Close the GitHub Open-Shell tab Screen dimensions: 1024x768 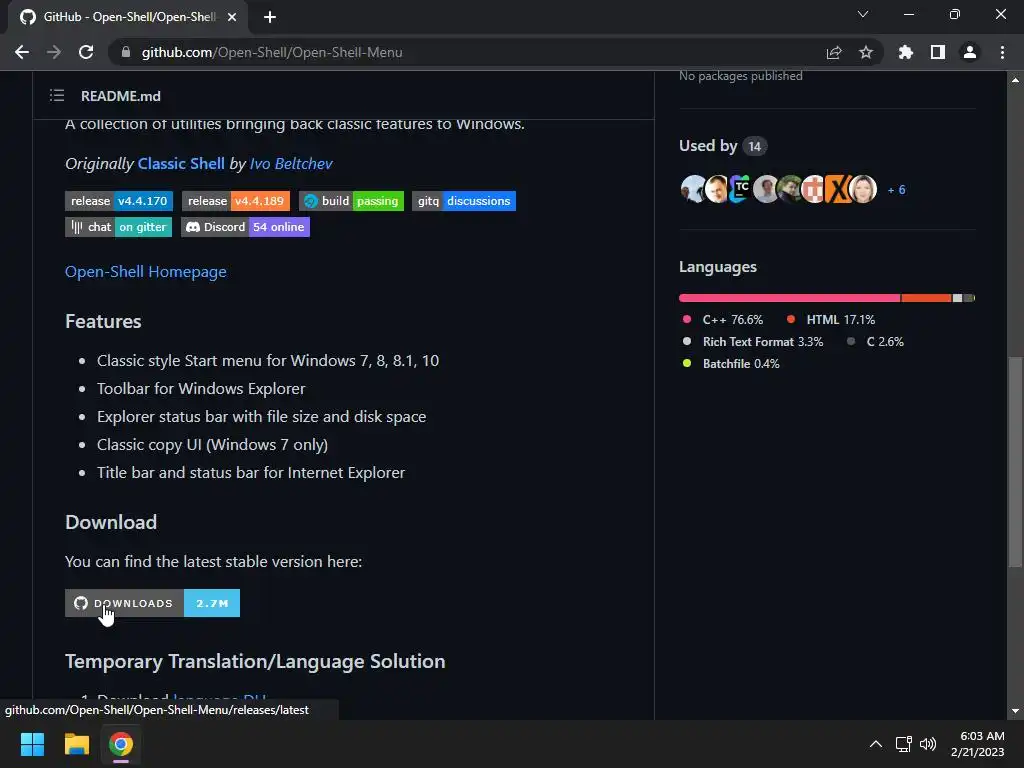[232, 17]
